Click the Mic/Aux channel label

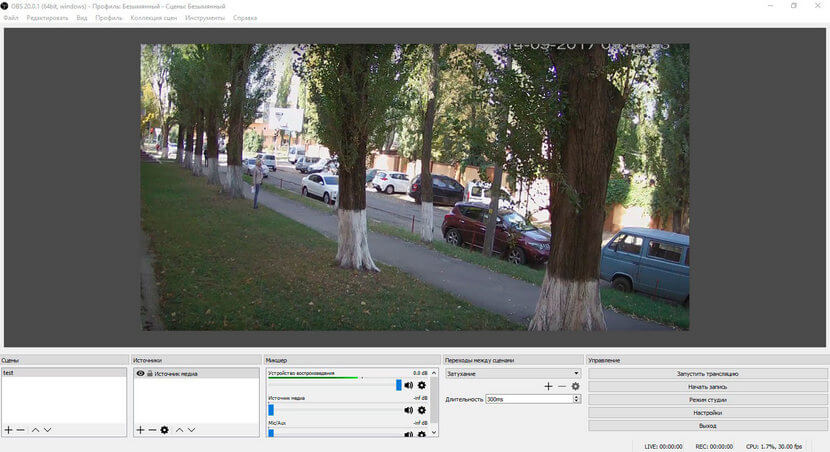click(277, 423)
